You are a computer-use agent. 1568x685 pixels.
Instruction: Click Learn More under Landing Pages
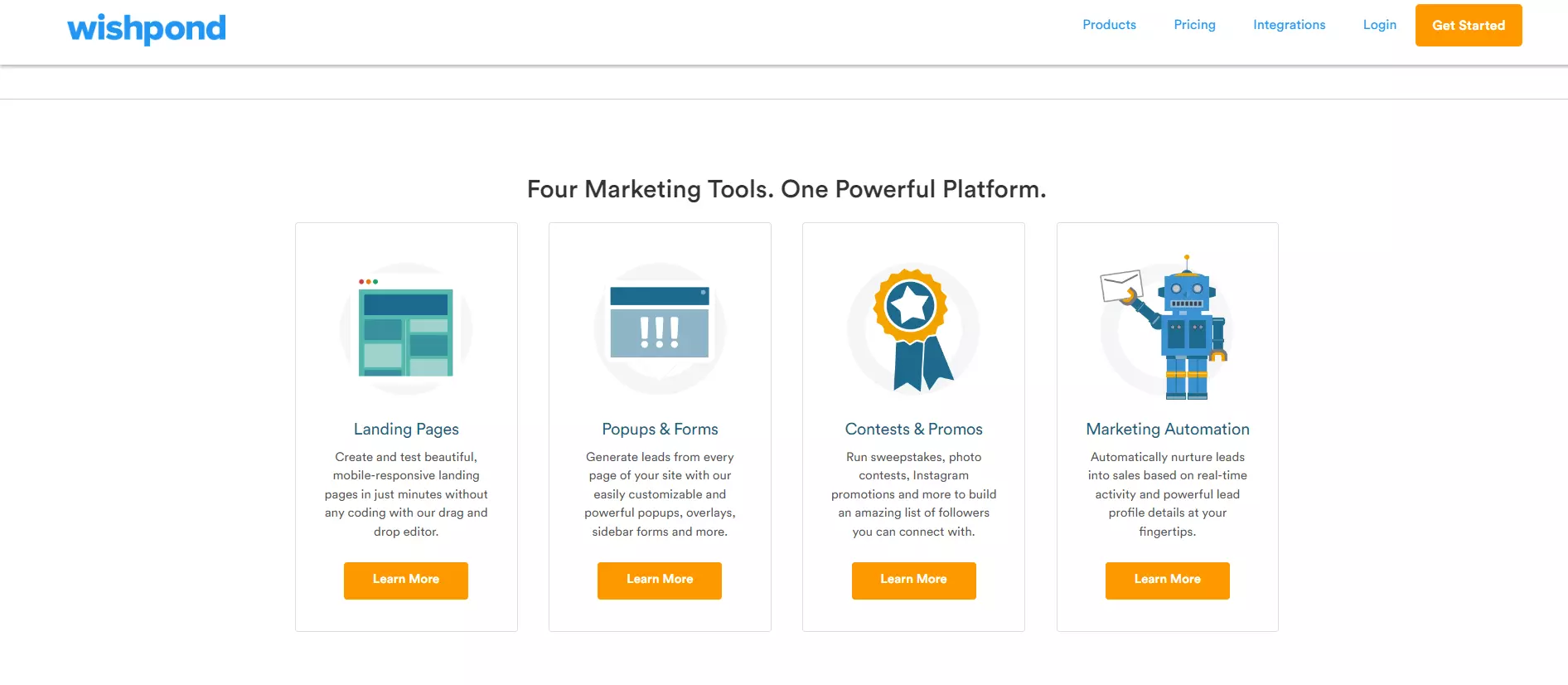(x=406, y=580)
